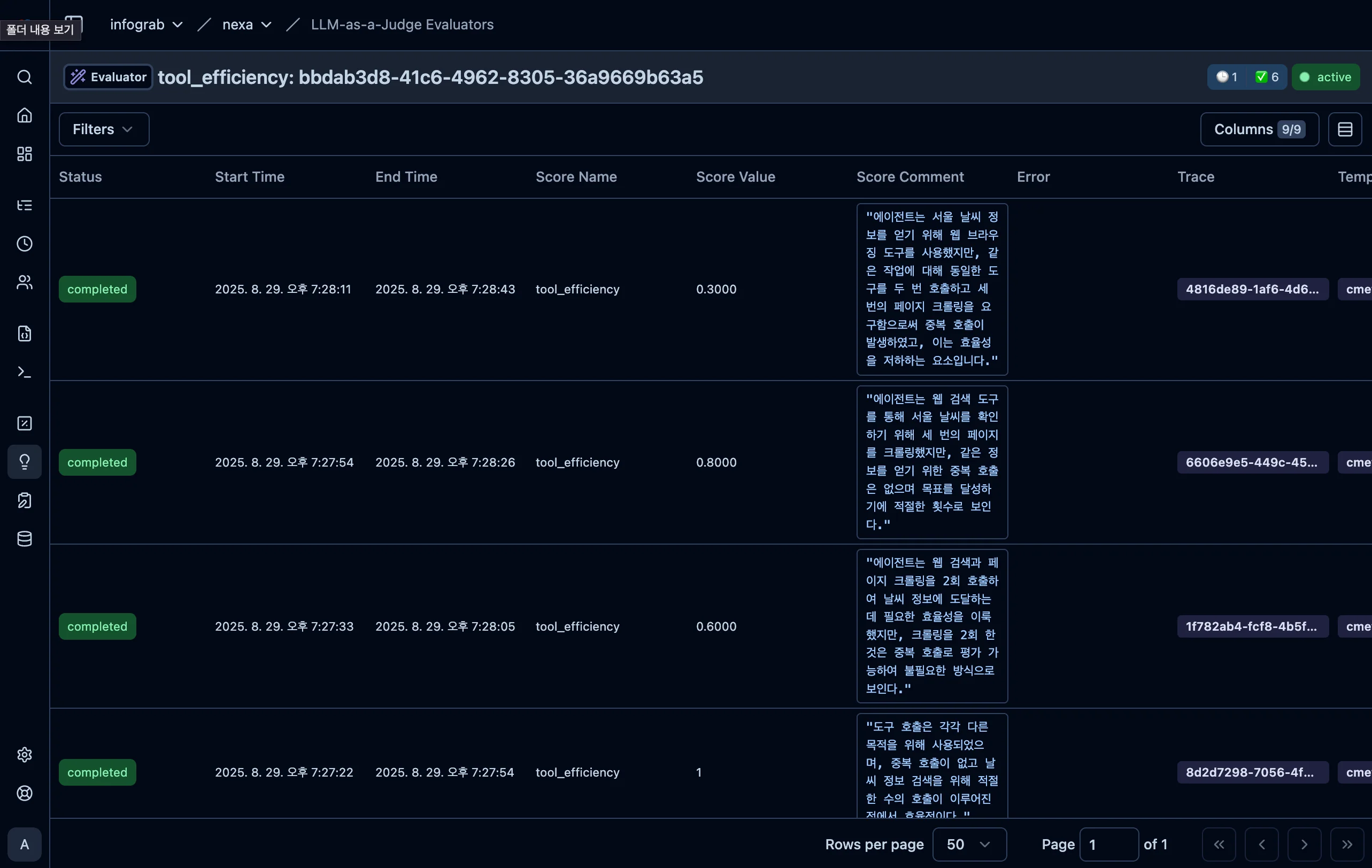Click the search magnifier icon in sidebar
Image resolution: width=1372 pixels, height=868 pixels.
pos(25,77)
